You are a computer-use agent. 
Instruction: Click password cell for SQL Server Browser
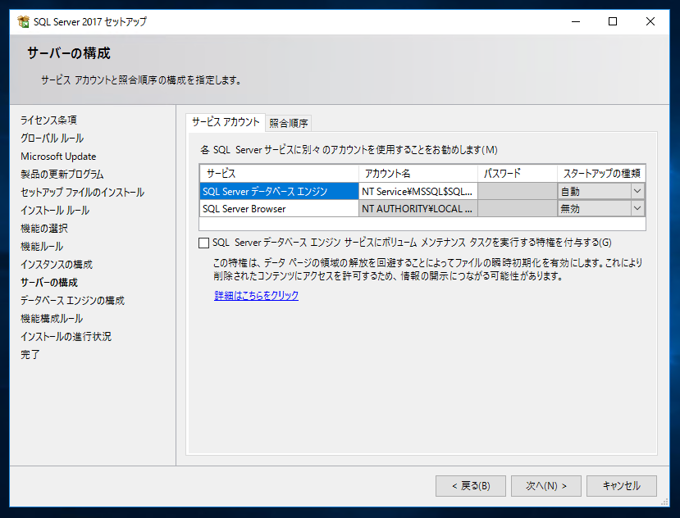click(517, 209)
